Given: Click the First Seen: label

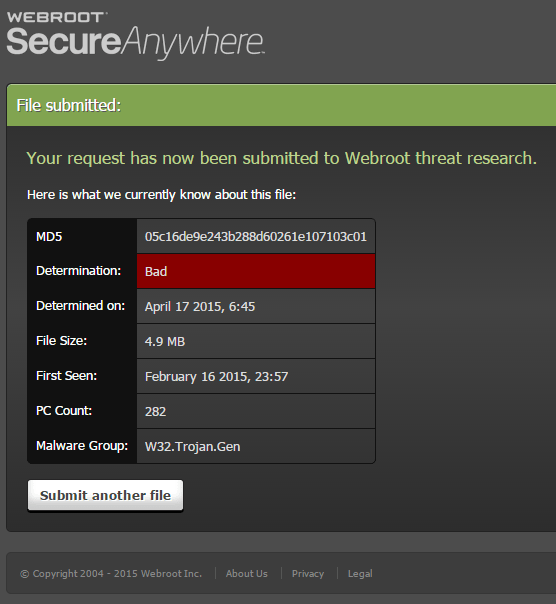Looking at the screenshot, I should pyautogui.click(x=67, y=376).
